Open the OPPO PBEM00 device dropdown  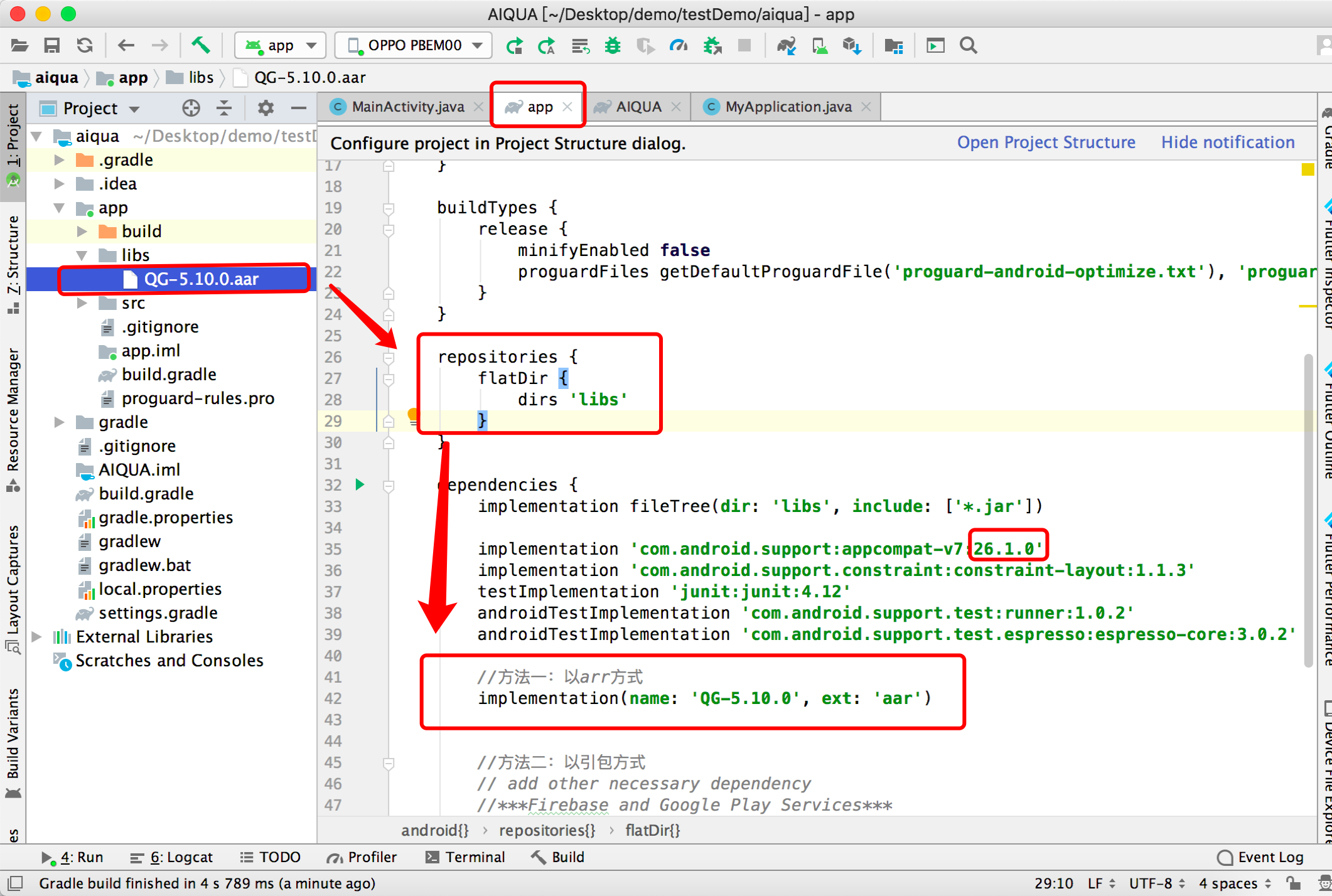tap(414, 45)
